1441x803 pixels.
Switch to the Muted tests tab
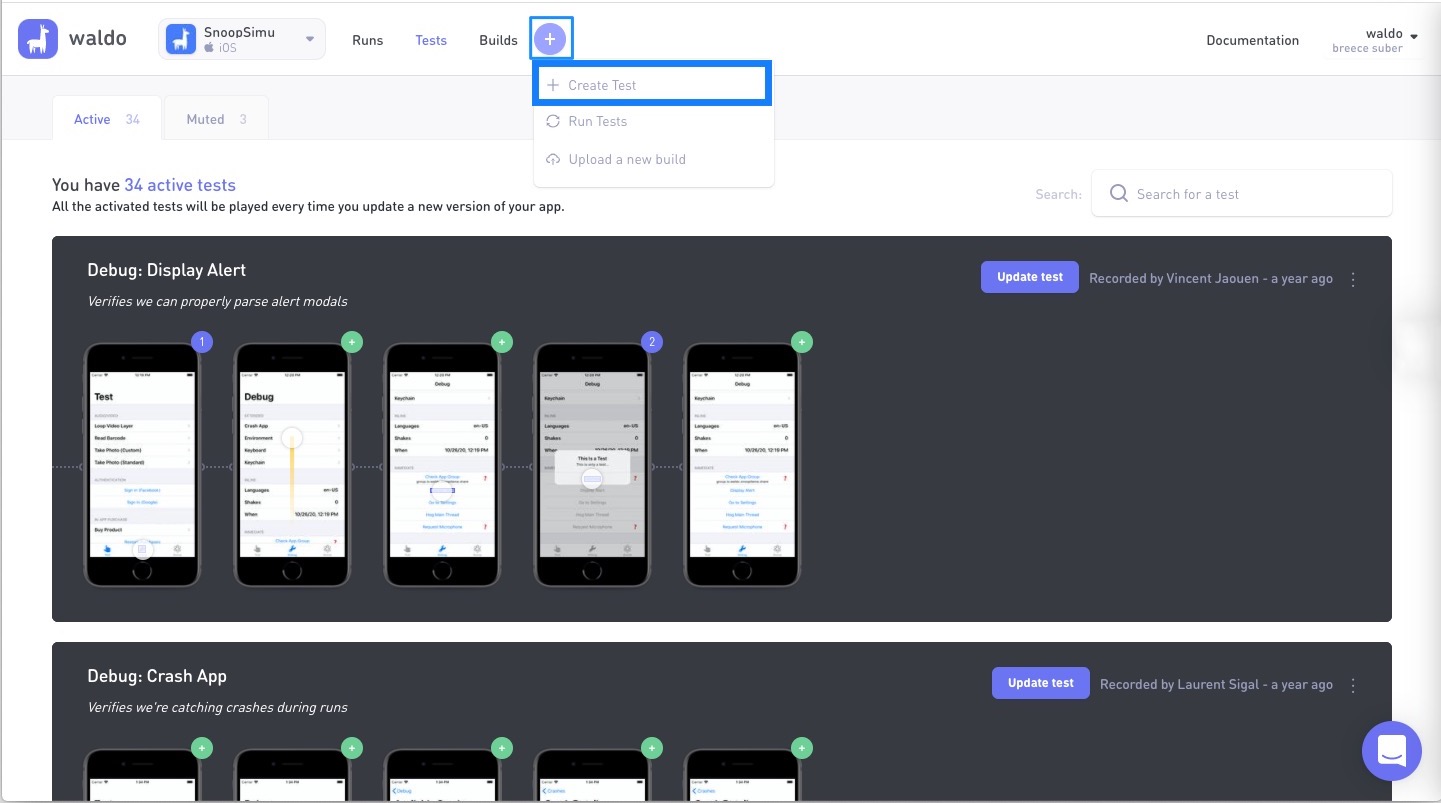click(x=216, y=119)
